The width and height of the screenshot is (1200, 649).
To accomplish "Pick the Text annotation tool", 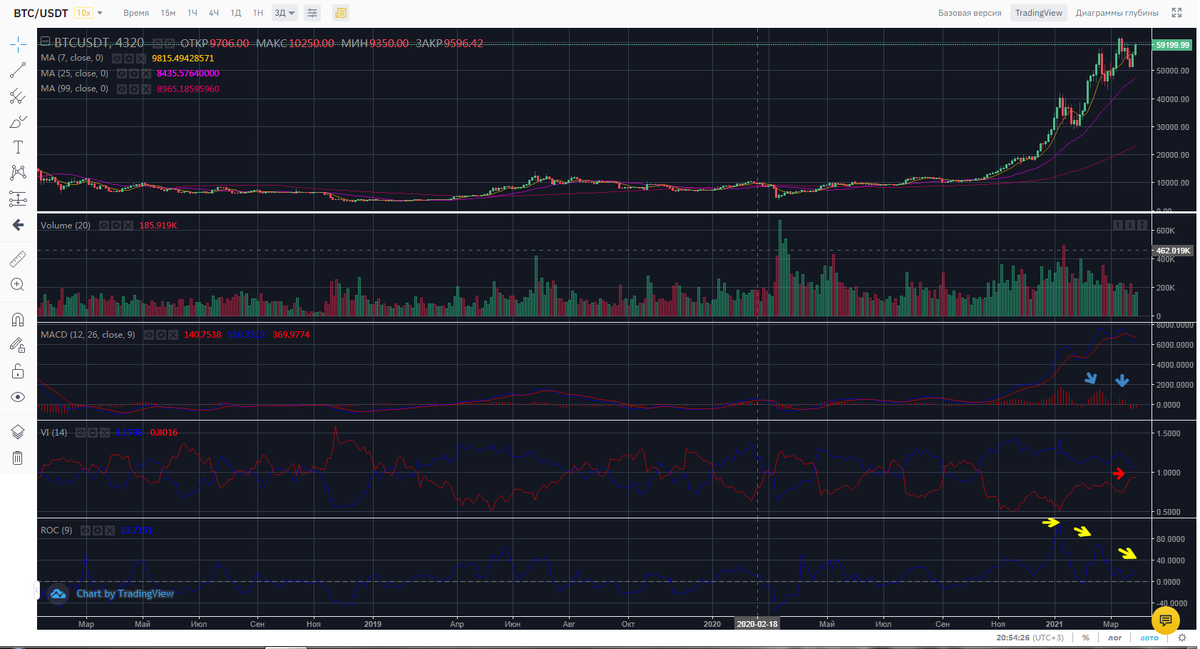I will [17, 146].
